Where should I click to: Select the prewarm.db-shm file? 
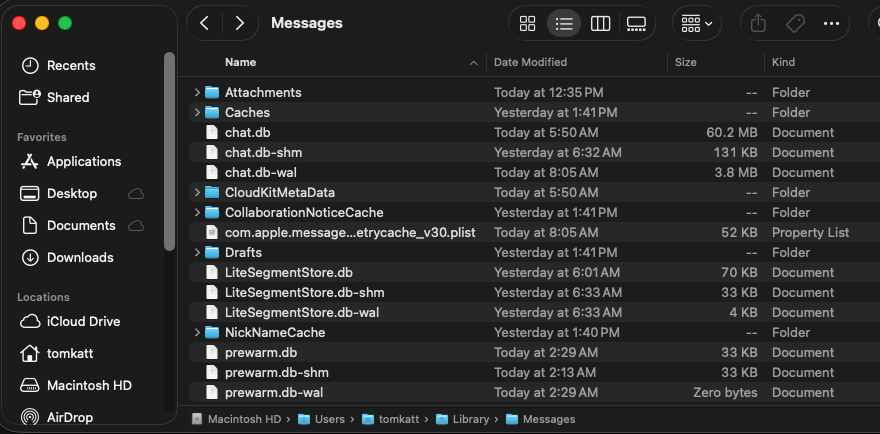pyautogui.click(x=277, y=373)
